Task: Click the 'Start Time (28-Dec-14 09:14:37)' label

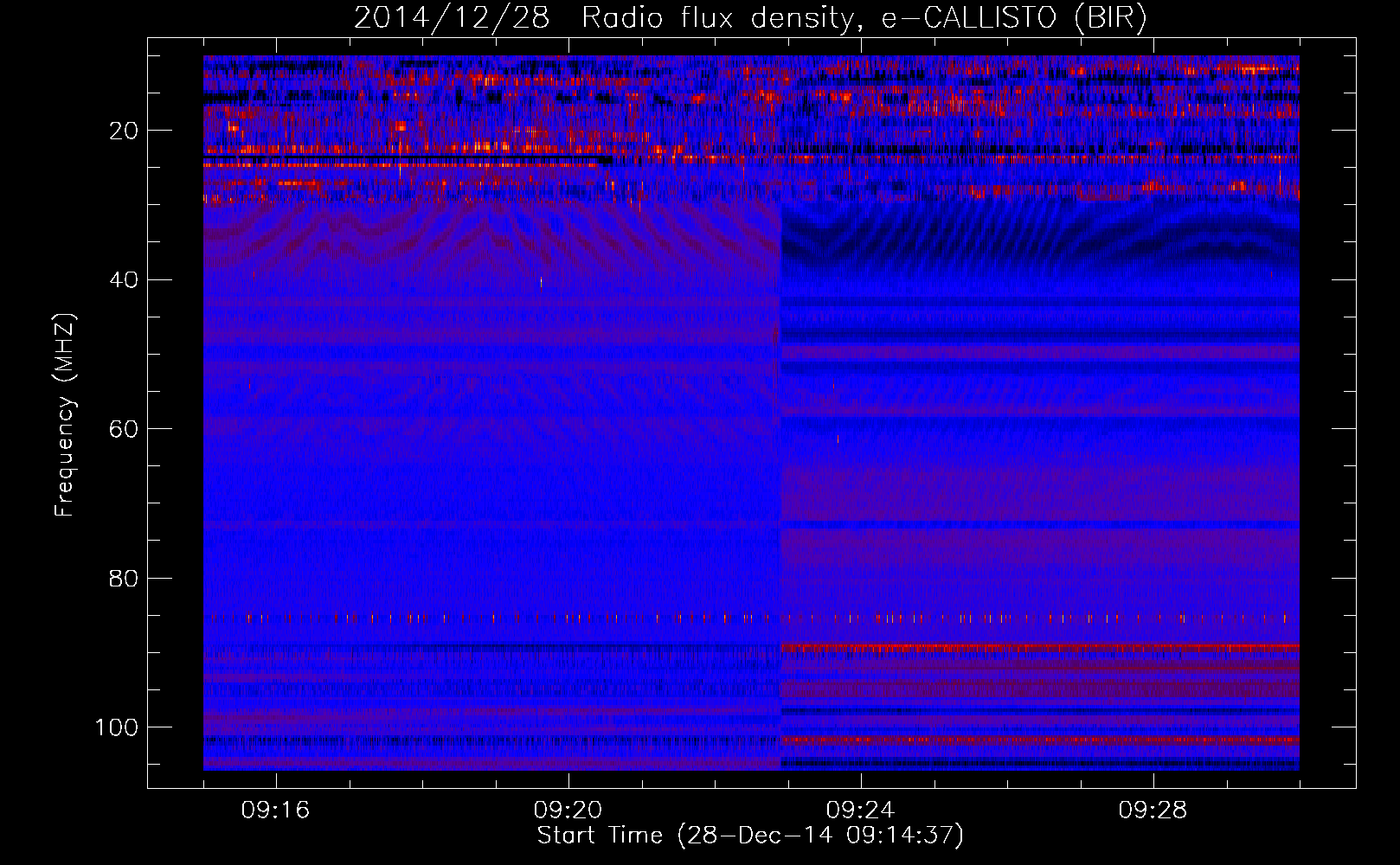Action: click(750, 836)
